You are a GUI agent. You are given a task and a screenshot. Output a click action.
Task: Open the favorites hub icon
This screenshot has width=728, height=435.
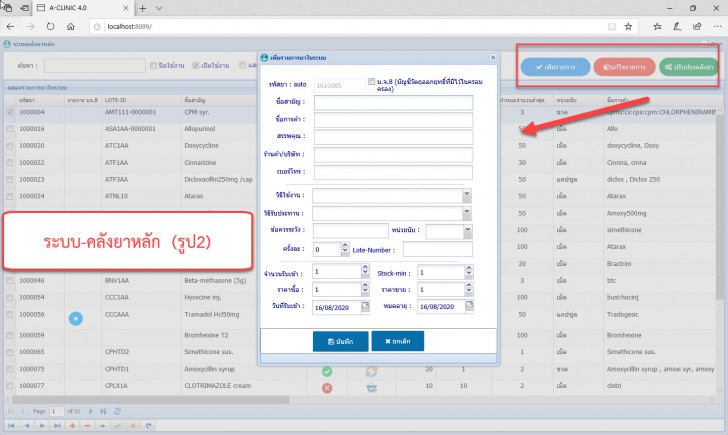tap(657, 26)
